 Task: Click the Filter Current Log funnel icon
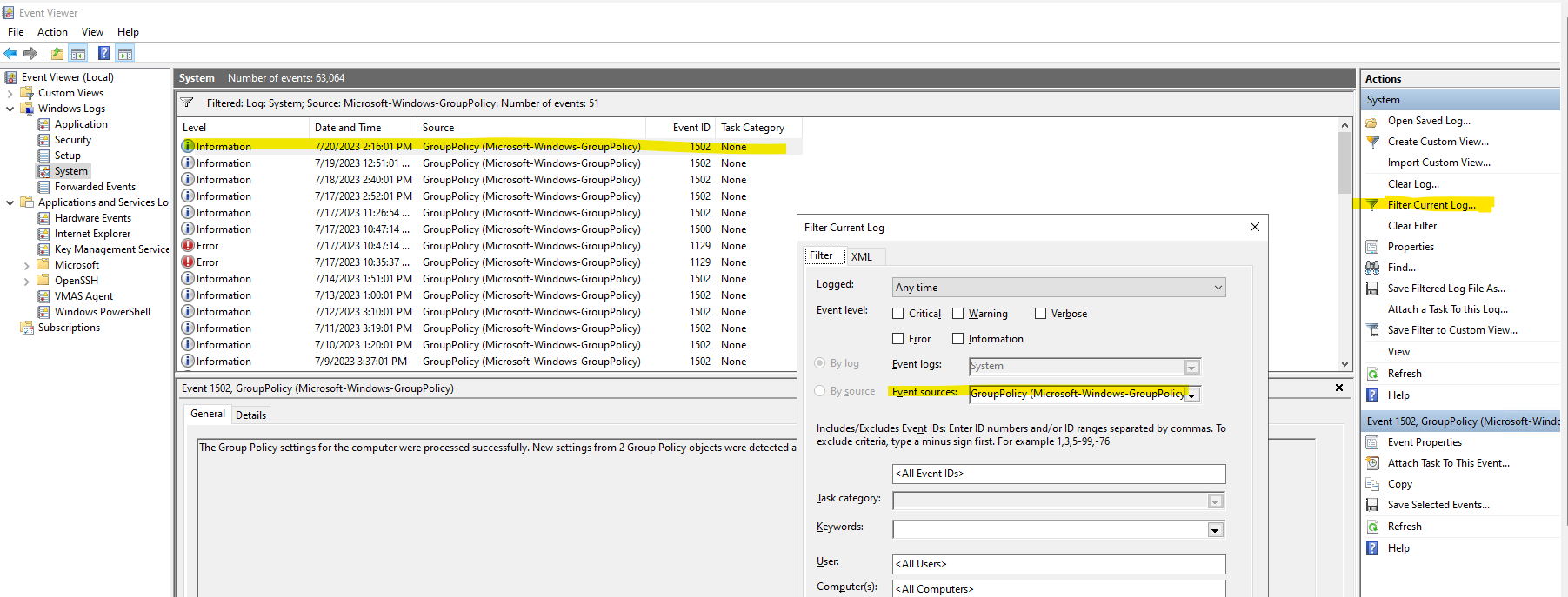point(1372,205)
